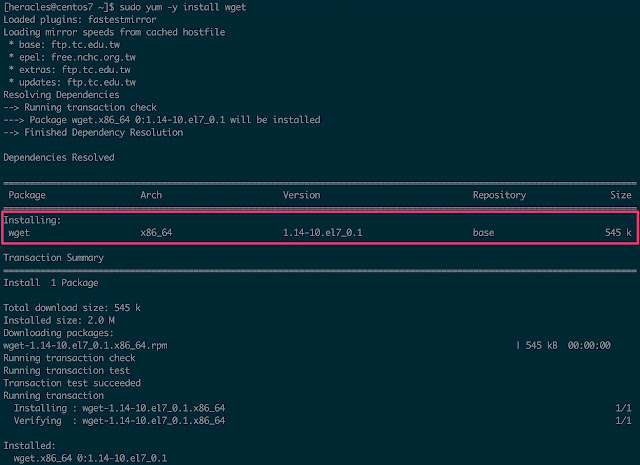
Task: Select the 'Installing : wget-1.14-10' line
Action: (x=120, y=408)
